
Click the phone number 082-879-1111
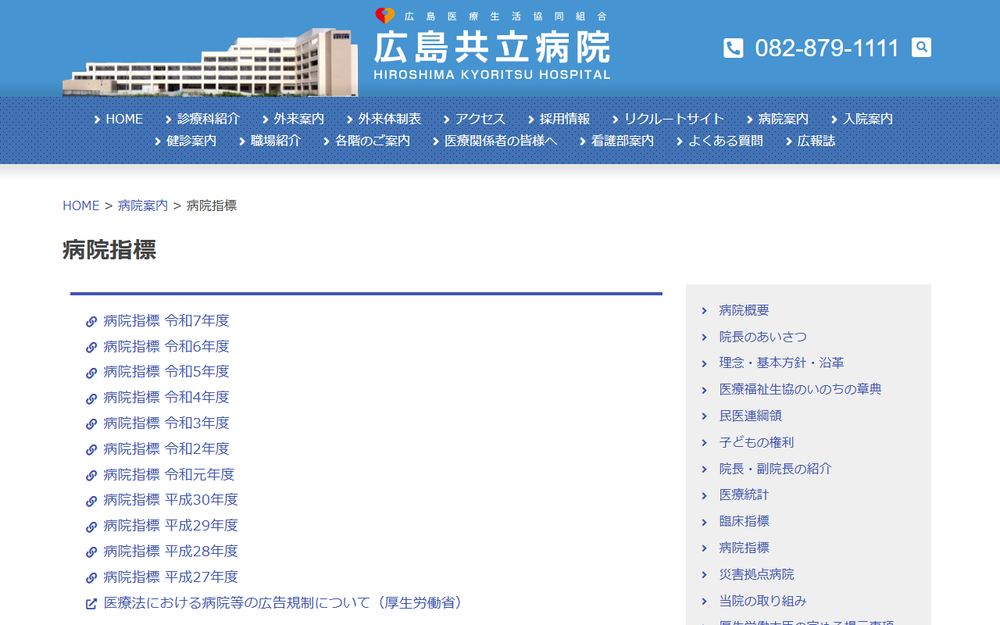pos(827,48)
